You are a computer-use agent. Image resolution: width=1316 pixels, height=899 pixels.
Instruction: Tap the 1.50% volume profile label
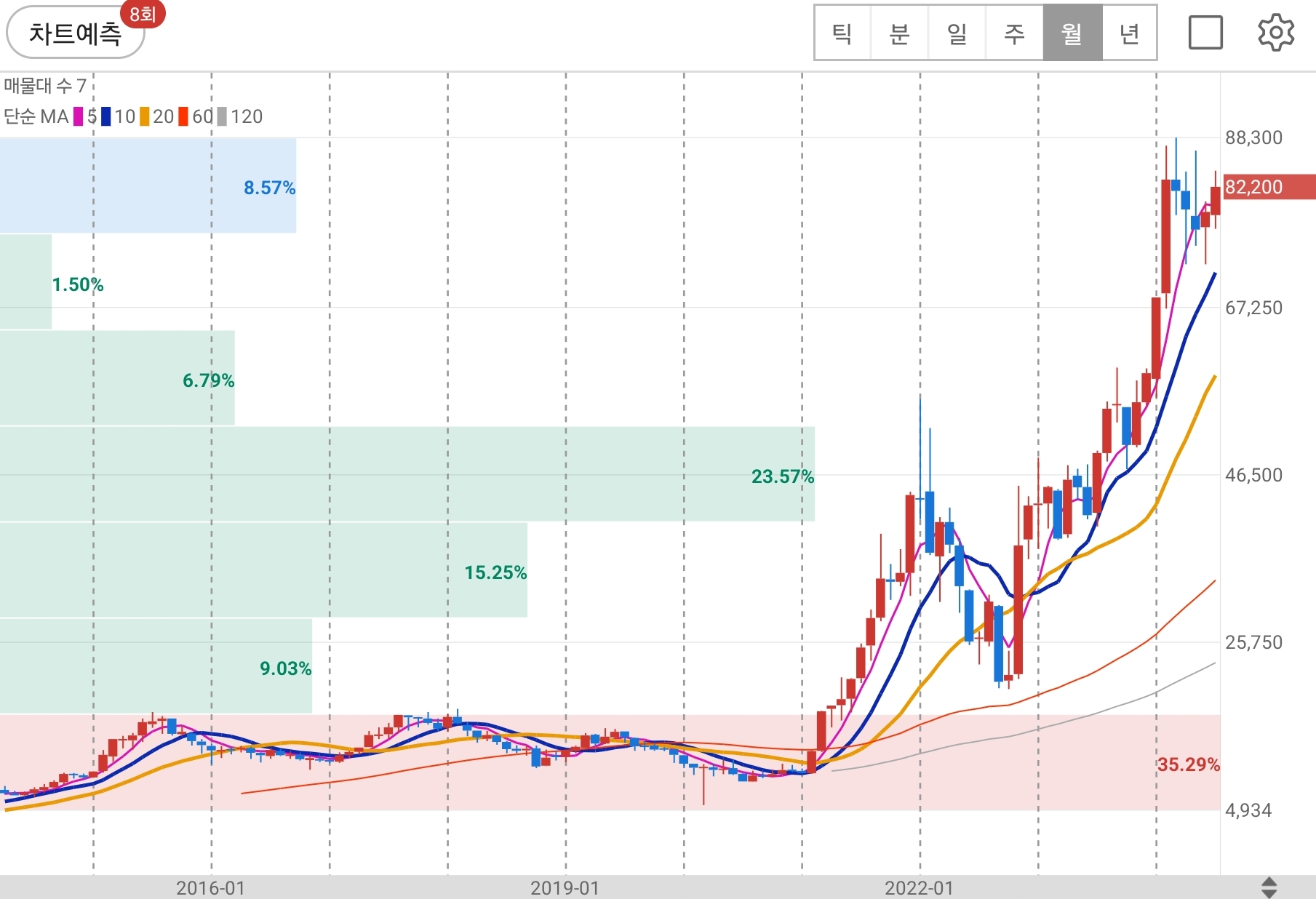tap(78, 284)
